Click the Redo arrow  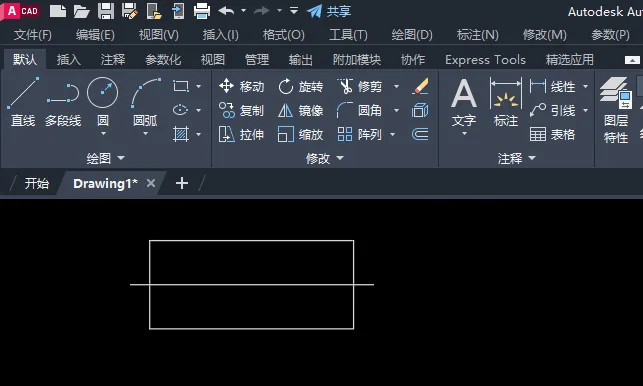pyautogui.click(x=262, y=11)
